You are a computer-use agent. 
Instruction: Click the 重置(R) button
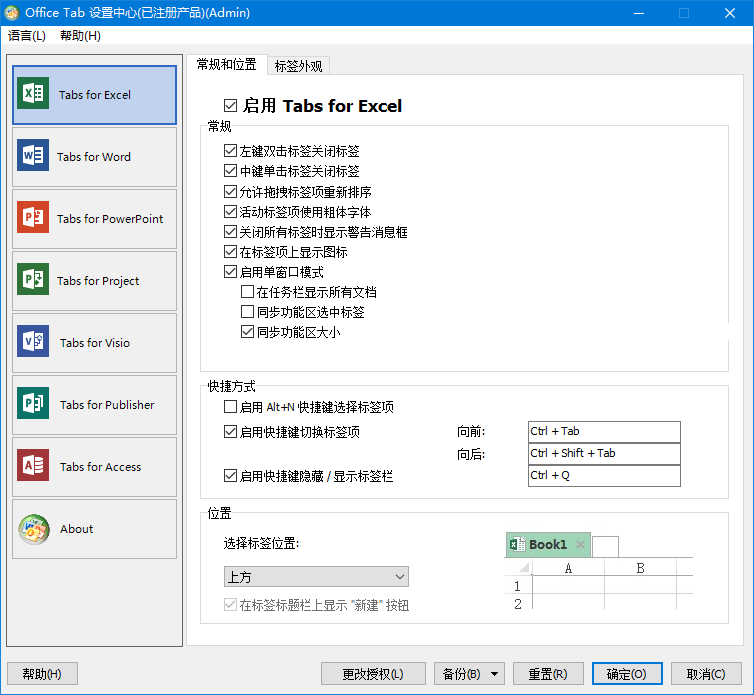pyautogui.click(x=548, y=674)
